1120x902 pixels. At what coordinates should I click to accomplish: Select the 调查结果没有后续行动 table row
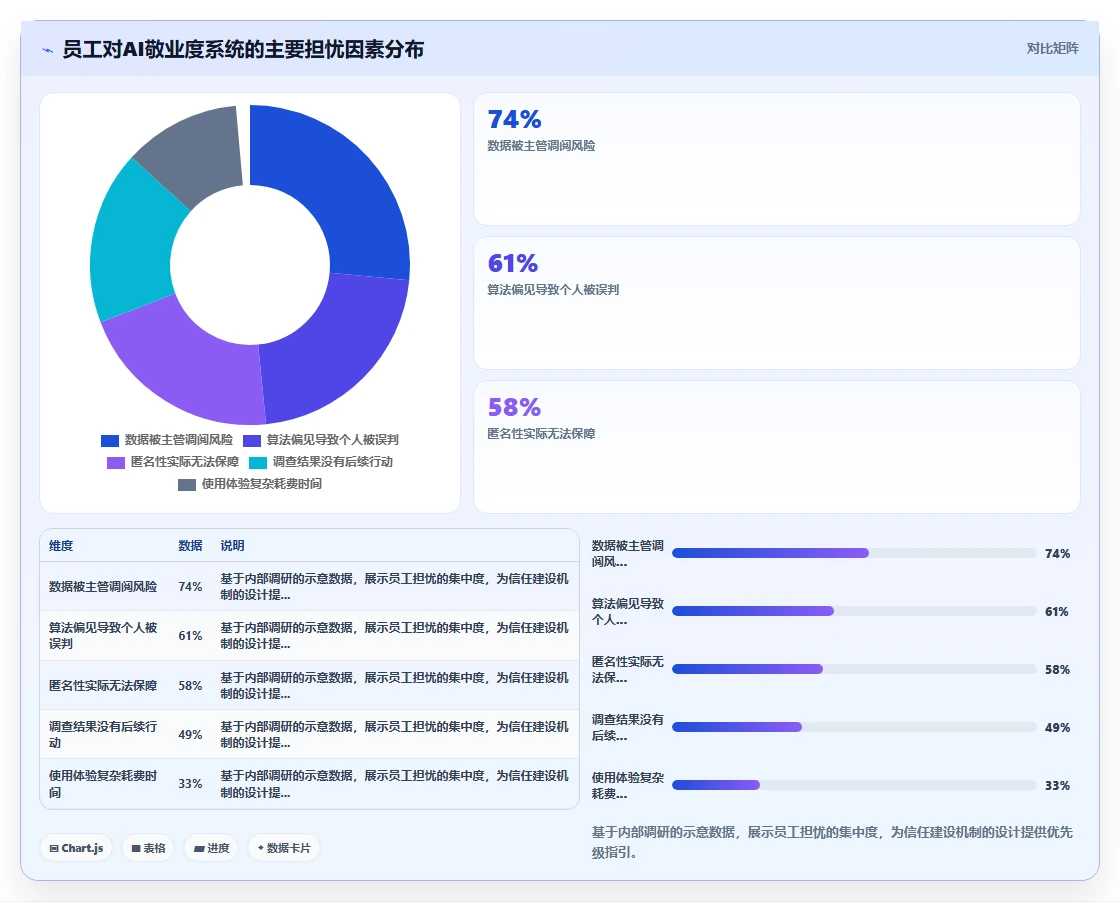coord(309,734)
